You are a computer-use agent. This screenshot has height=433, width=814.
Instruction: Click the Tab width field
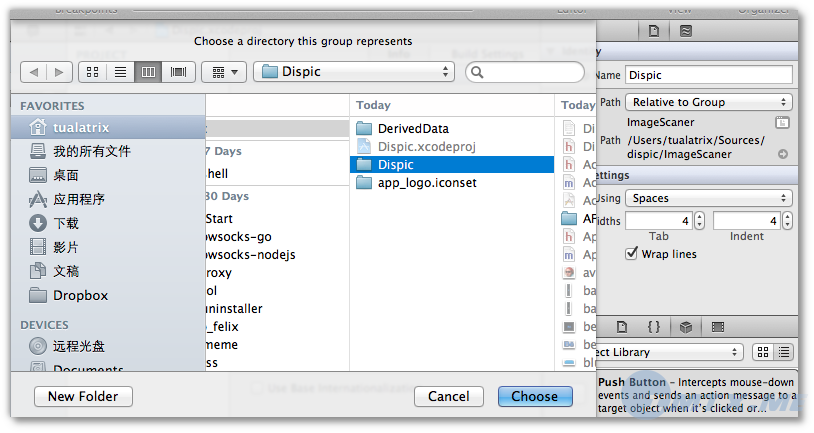659,221
